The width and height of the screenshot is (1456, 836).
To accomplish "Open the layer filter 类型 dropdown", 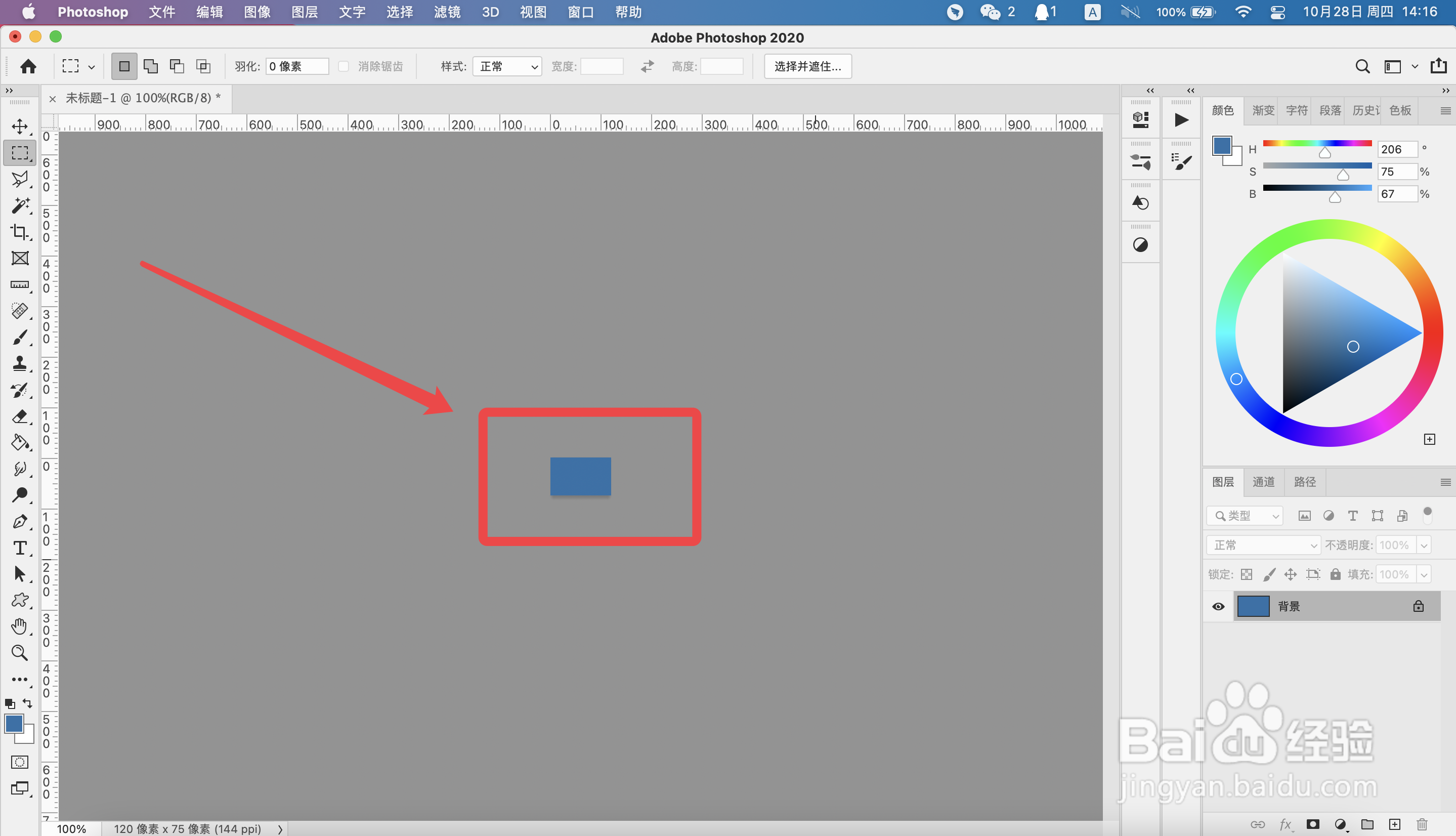I will coord(1244,516).
